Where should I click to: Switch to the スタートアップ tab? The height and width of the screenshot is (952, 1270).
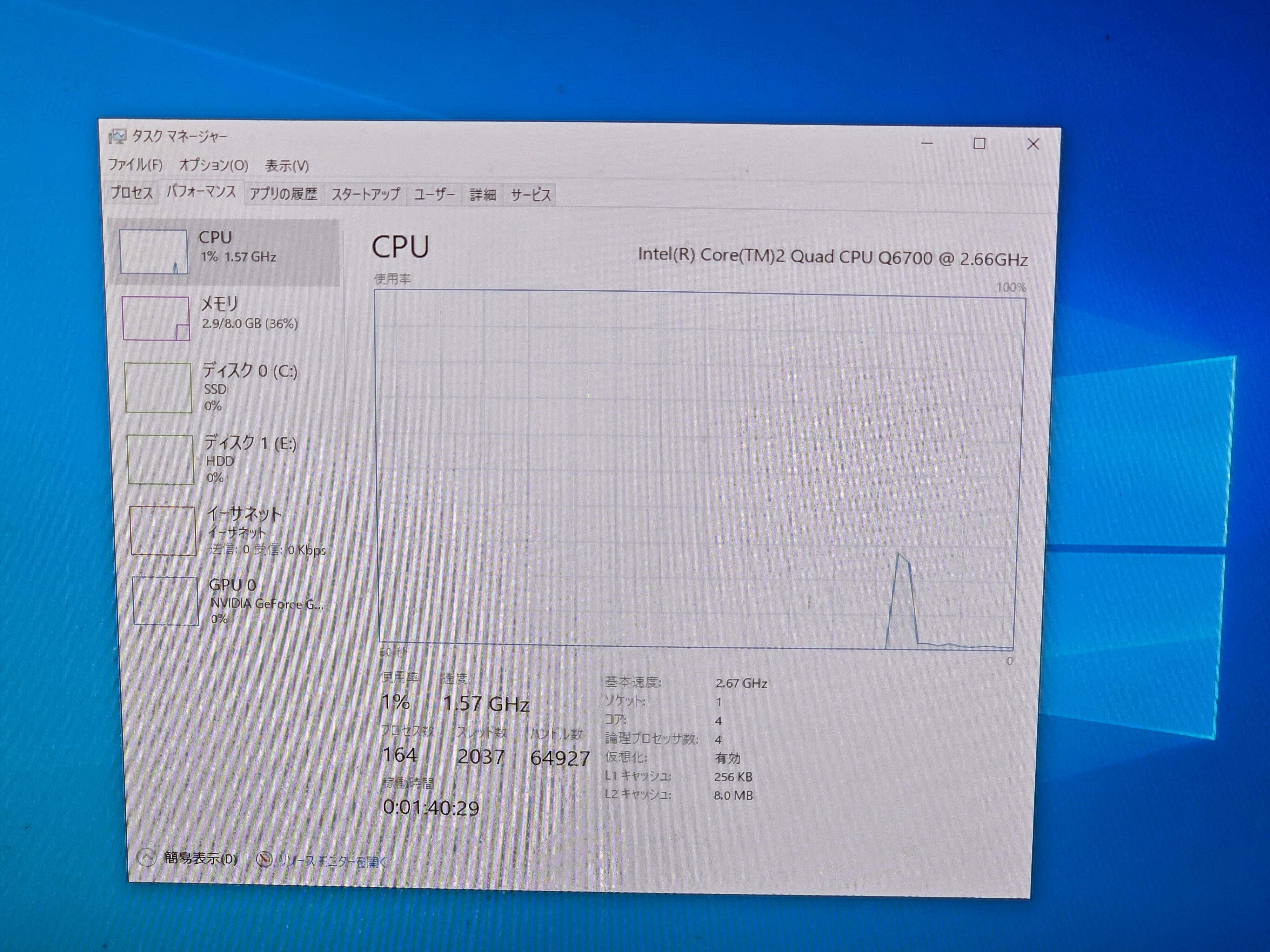365,195
